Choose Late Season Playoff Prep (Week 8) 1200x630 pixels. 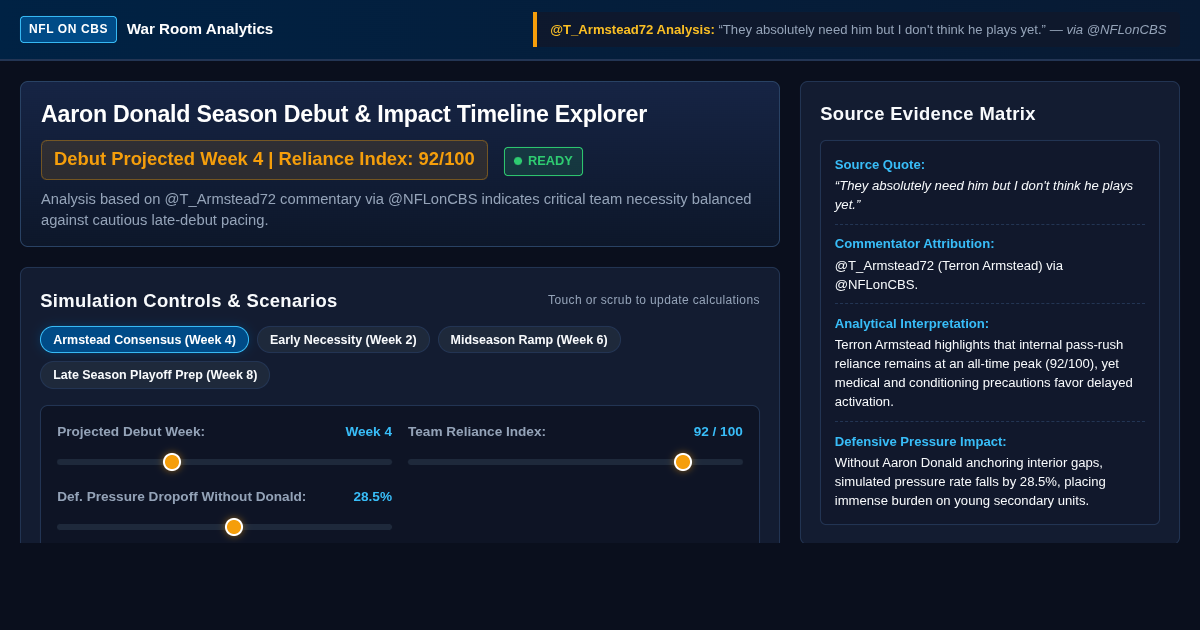pos(155,375)
